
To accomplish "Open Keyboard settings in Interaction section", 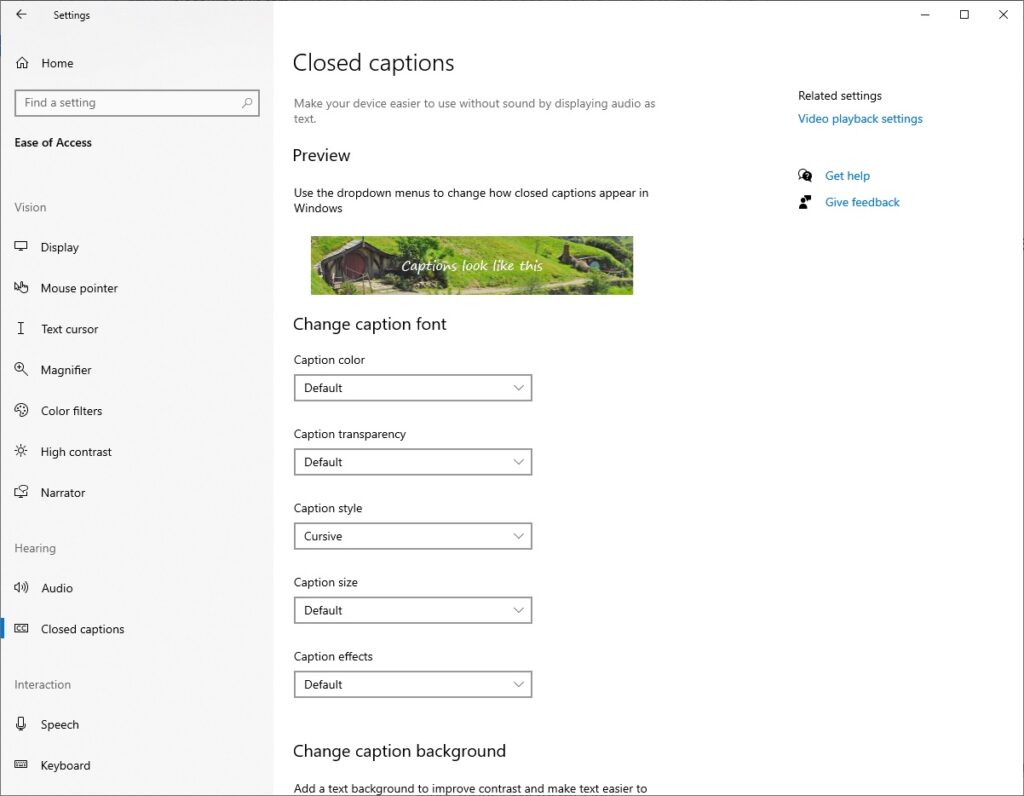I will 65,766.
